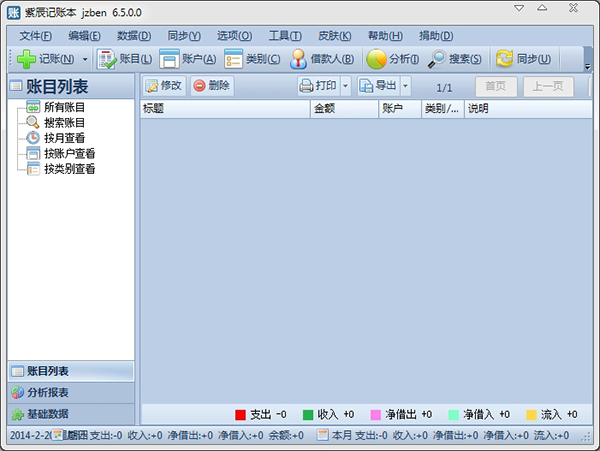This screenshot has width=600, height=451.
Task: Open the 类别(C) categories icon
Action: [233, 59]
